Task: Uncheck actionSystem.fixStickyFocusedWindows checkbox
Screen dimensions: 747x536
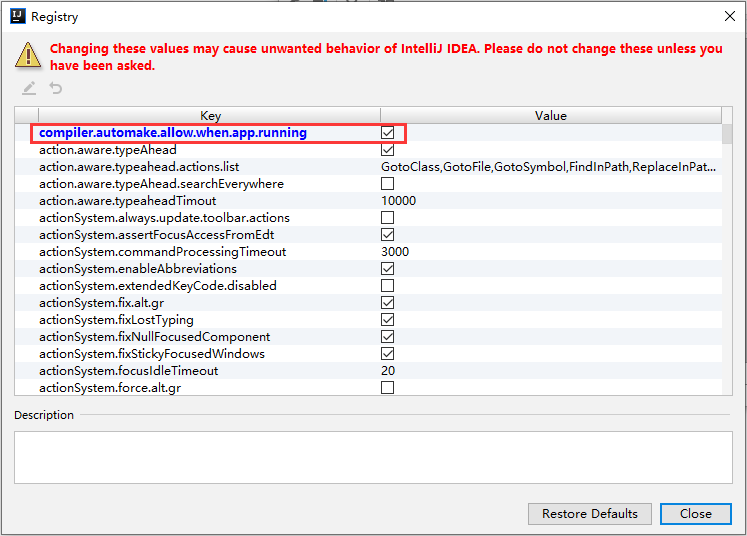Action: click(387, 354)
